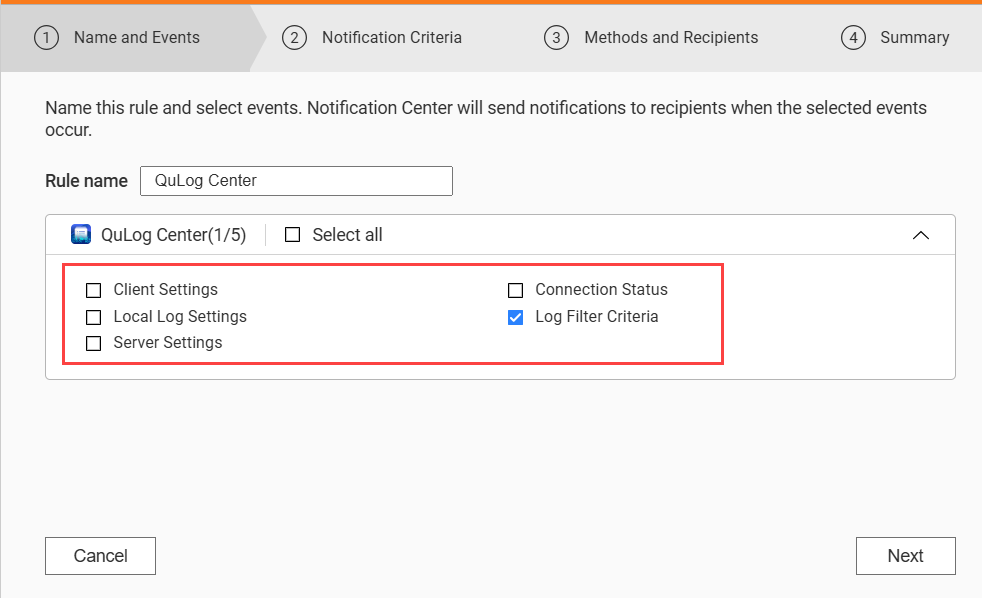Viewport: 982px width, 598px height.
Task: Click the circled number 2 step icon
Action: pos(294,38)
